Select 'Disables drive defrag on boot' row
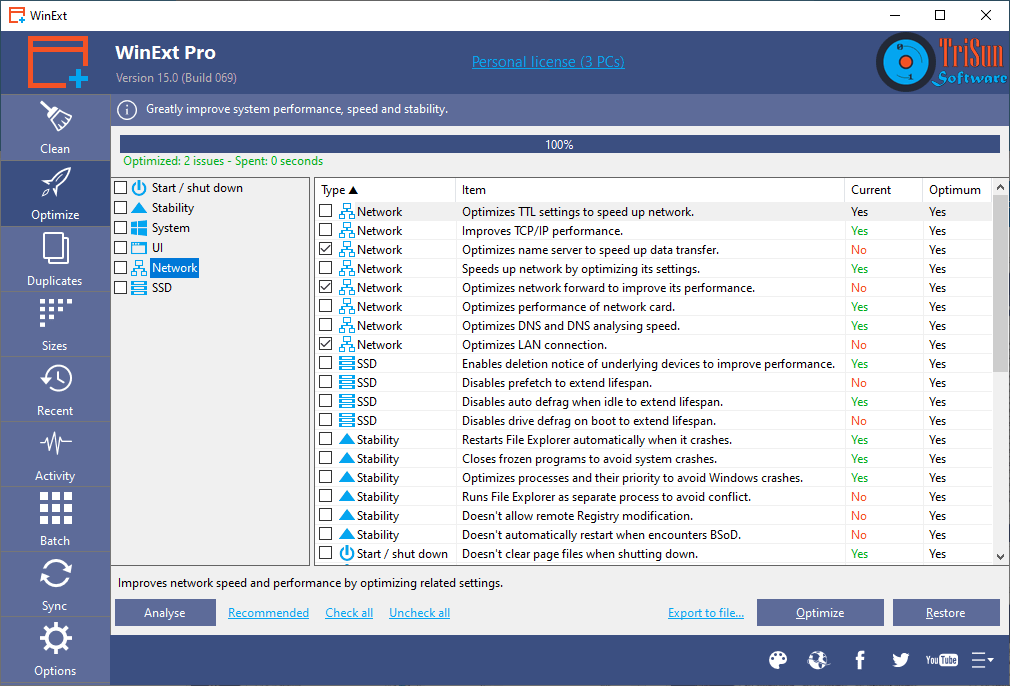The image size is (1010, 686). pyautogui.click(x=653, y=420)
